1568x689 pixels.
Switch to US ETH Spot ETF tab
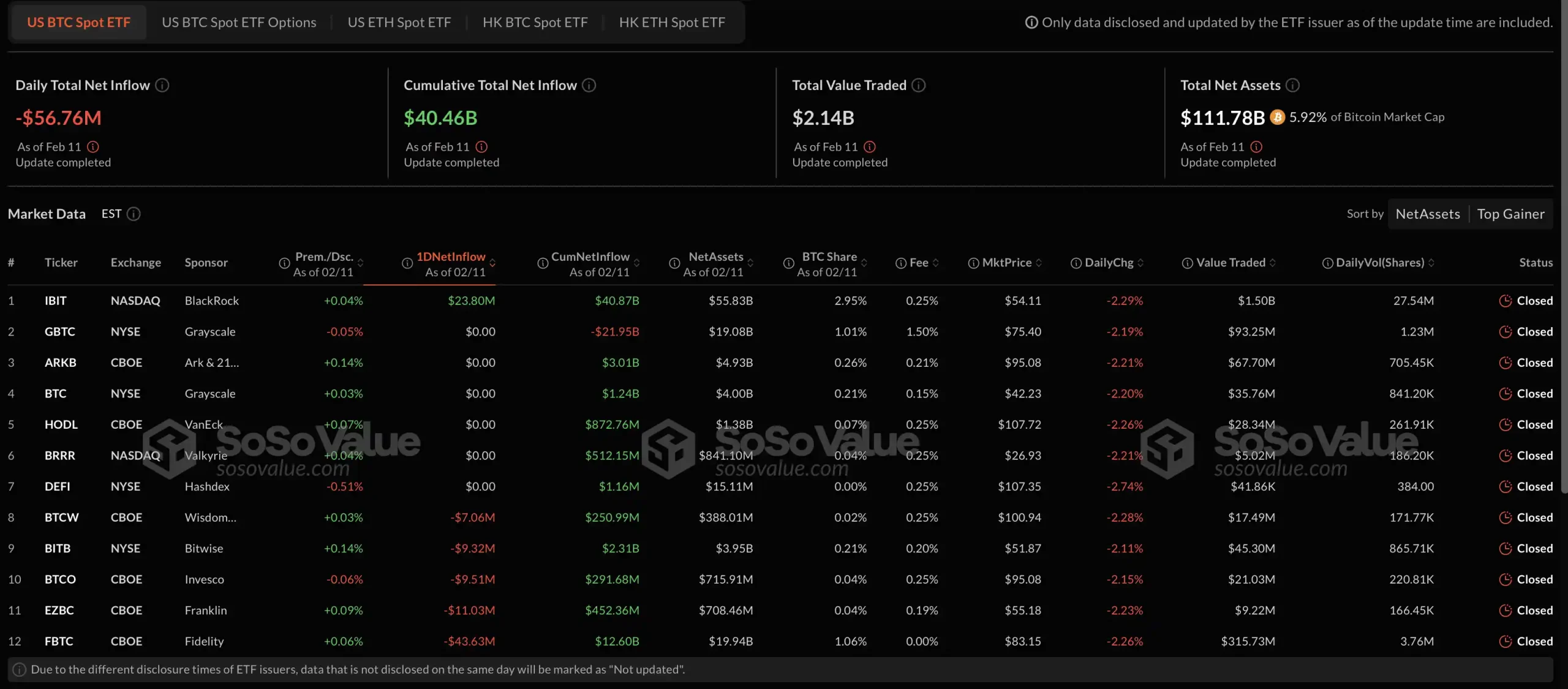coord(399,22)
